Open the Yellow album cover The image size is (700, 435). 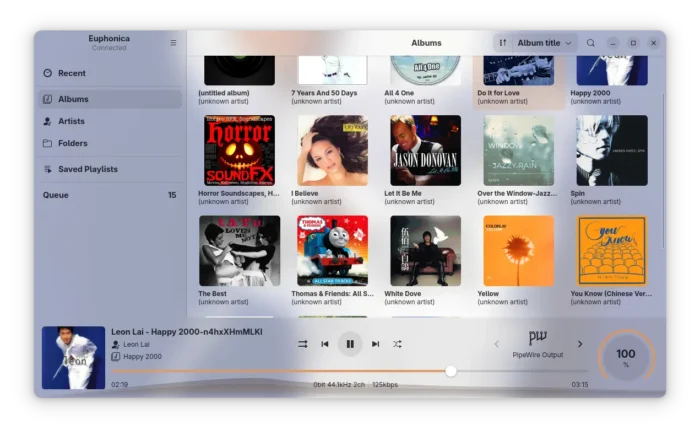[519, 251]
